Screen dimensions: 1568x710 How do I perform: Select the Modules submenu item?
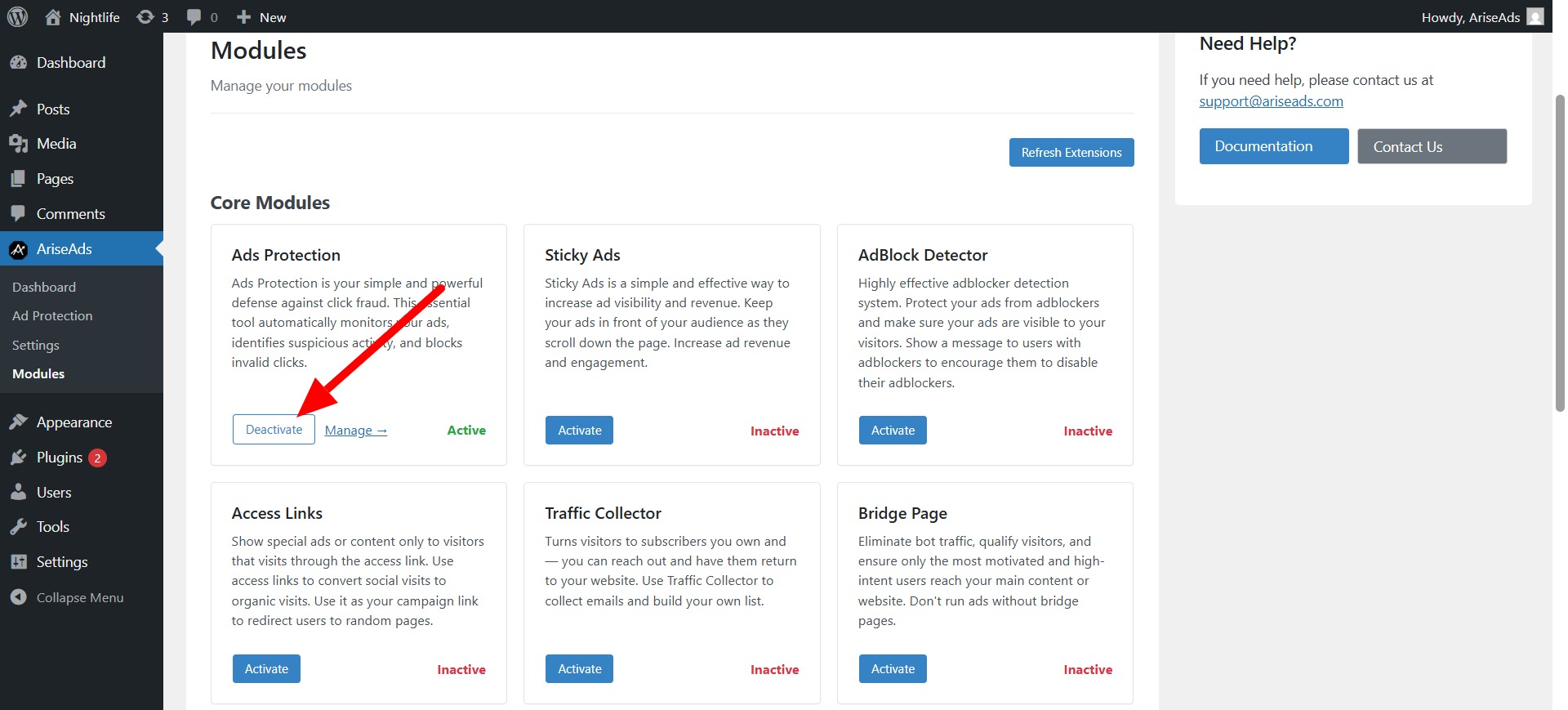point(38,373)
